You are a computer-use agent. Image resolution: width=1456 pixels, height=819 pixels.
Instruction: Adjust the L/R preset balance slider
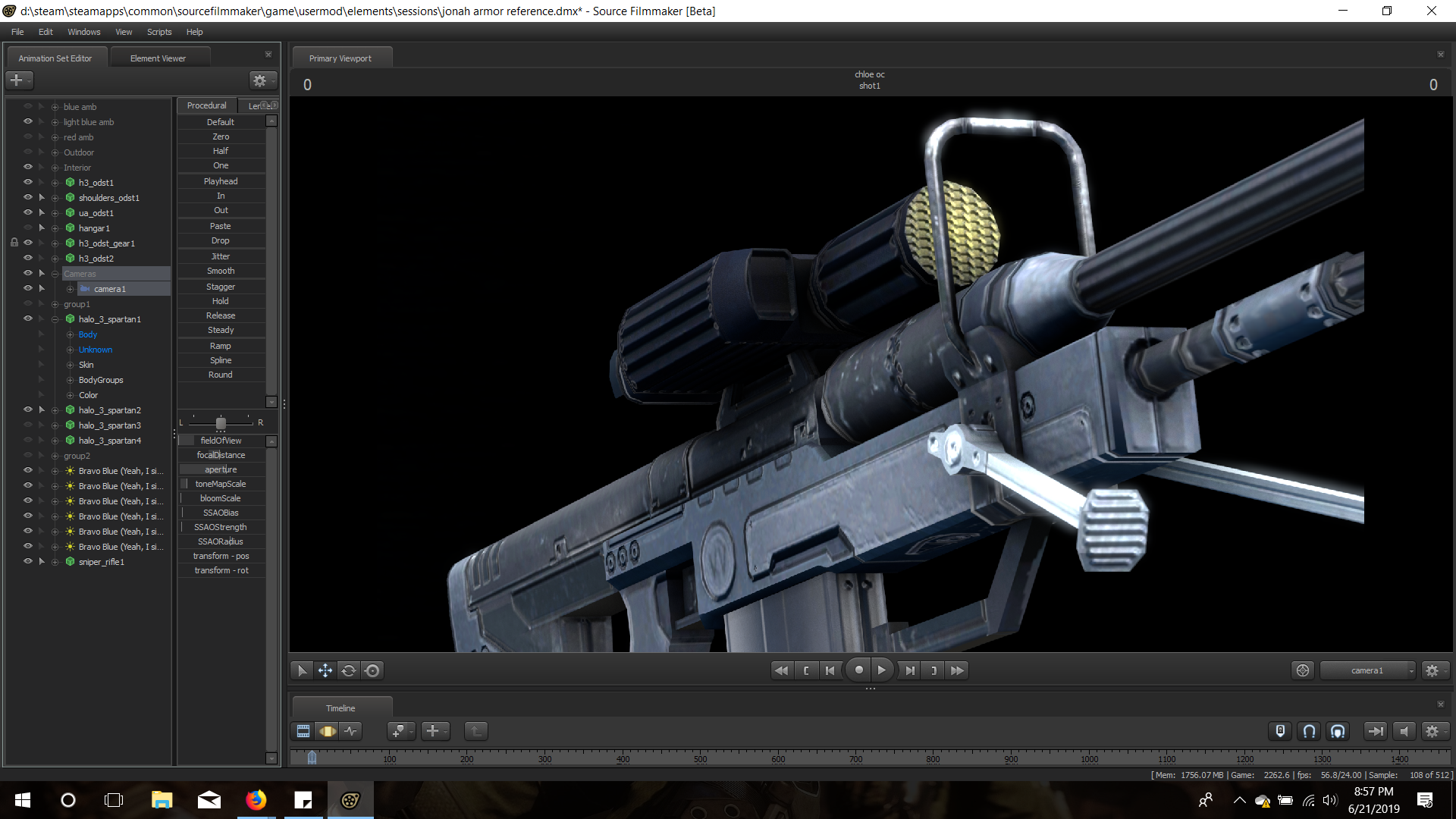click(221, 422)
